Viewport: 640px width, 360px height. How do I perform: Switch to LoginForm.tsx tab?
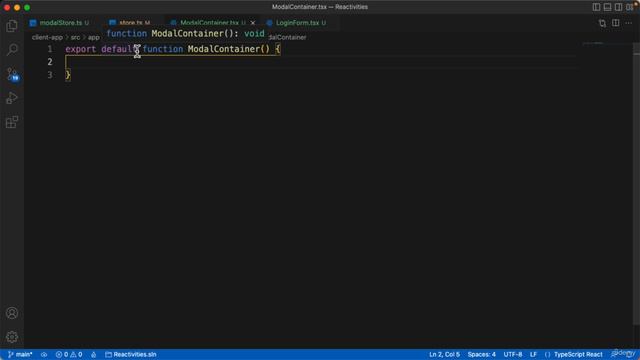coord(297,23)
